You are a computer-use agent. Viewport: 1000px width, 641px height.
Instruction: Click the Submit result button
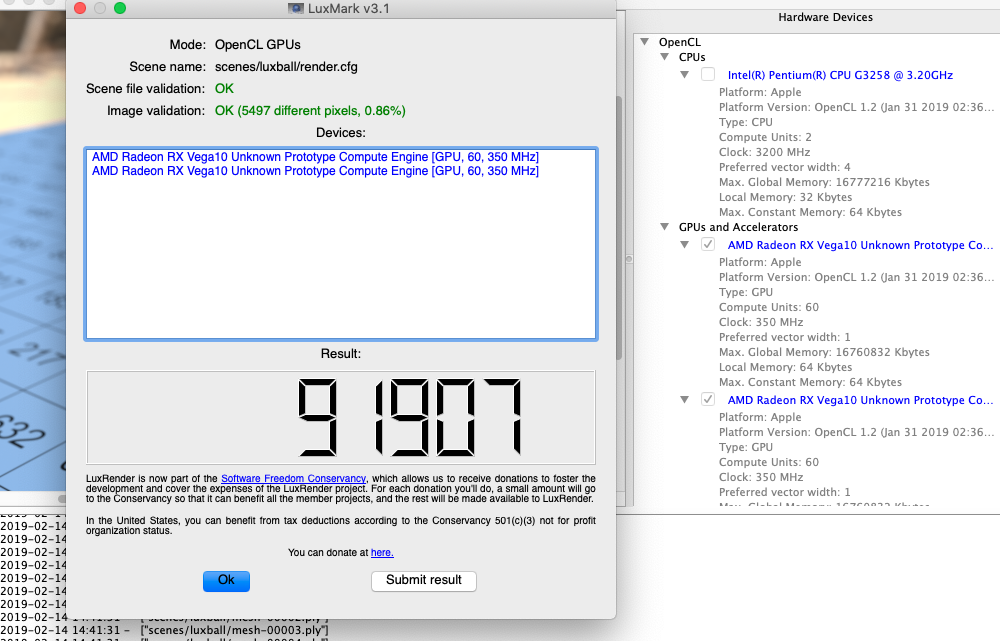[424, 580]
